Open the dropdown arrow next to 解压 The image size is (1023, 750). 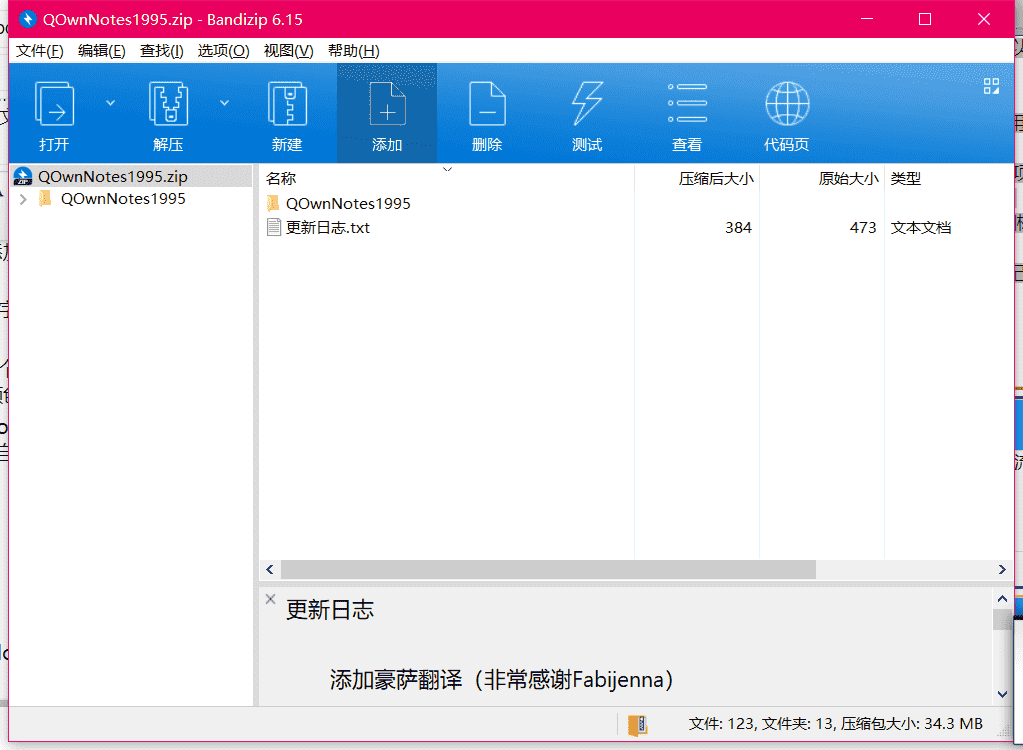coord(224,103)
